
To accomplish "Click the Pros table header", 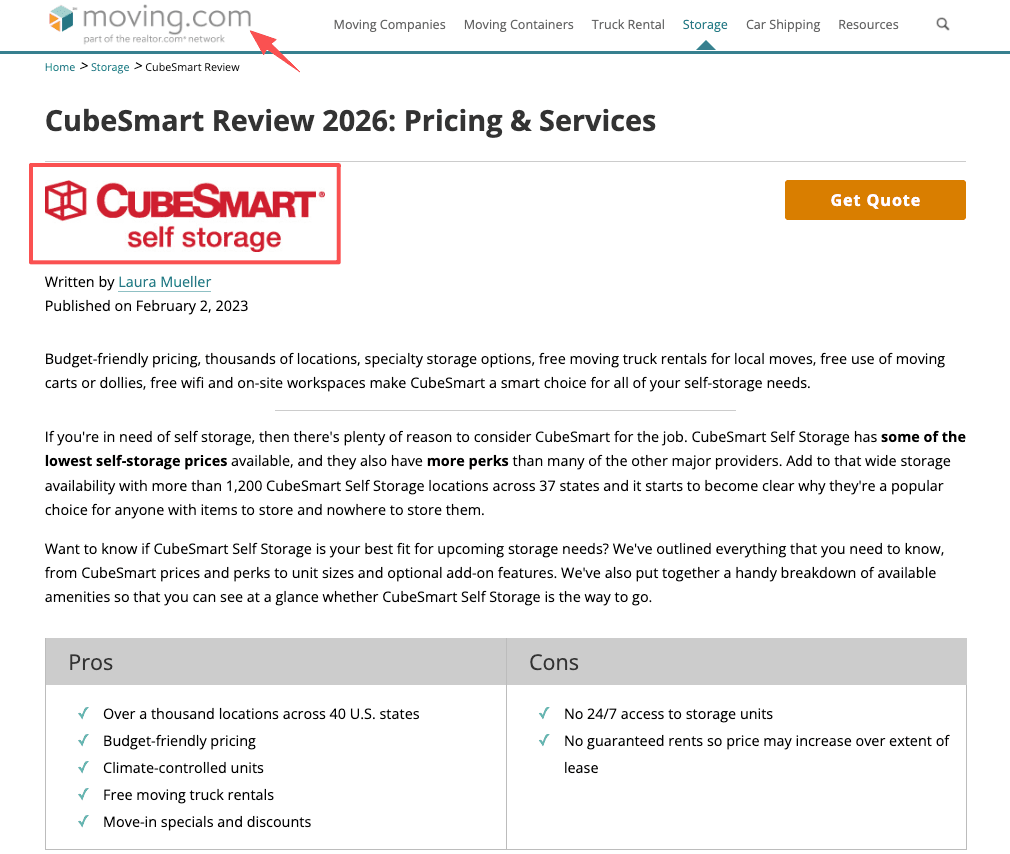I will tap(90, 661).
